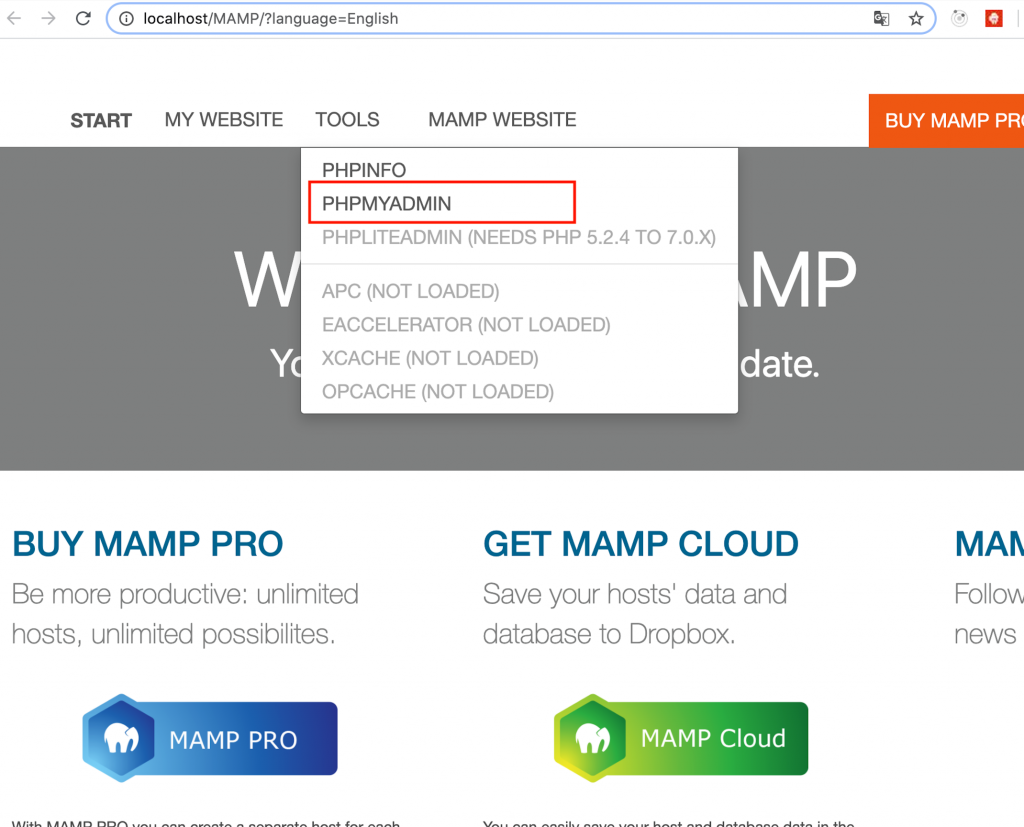Viewport: 1024px width, 827px height.
Task: Bookmark this page with the star icon
Action: coord(915,18)
